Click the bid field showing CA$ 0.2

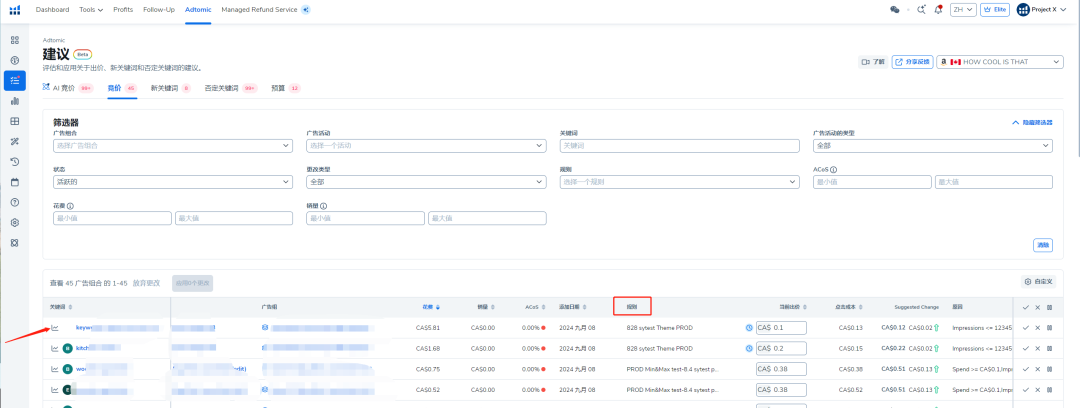pyautogui.click(x=781, y=349)
